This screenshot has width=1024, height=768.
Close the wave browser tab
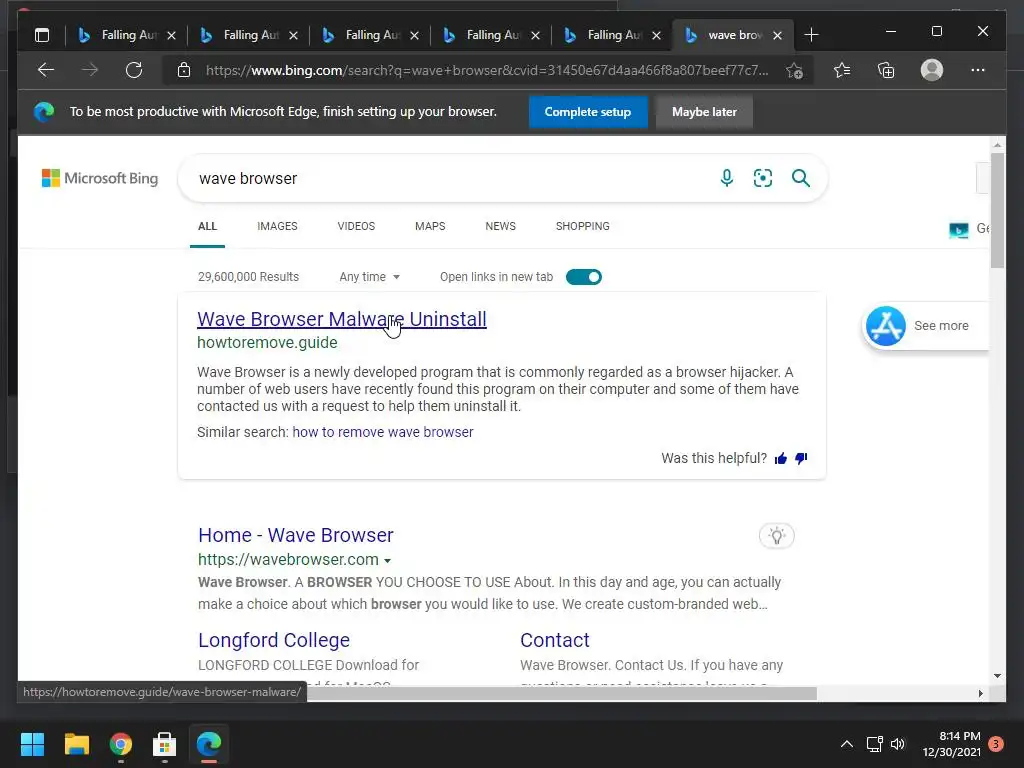pyautogui.click(x=777, y=35)
